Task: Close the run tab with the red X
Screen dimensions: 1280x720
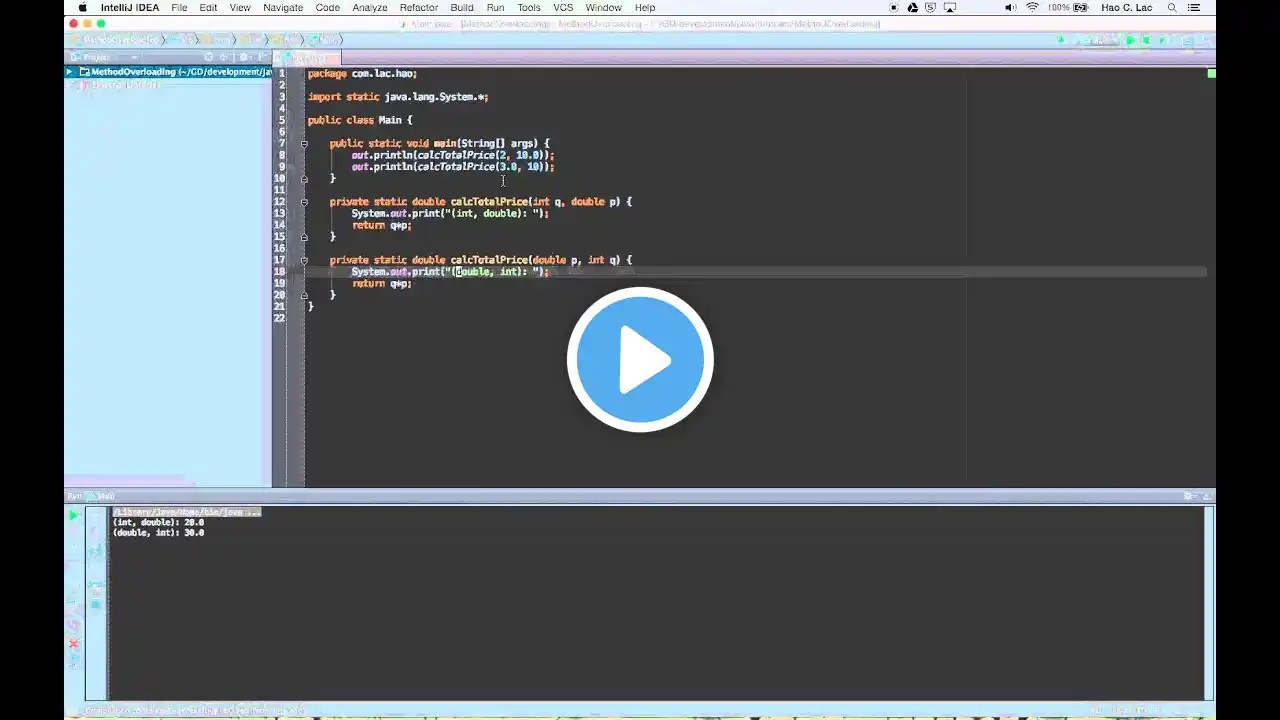Action: click(x=73, y=643)
